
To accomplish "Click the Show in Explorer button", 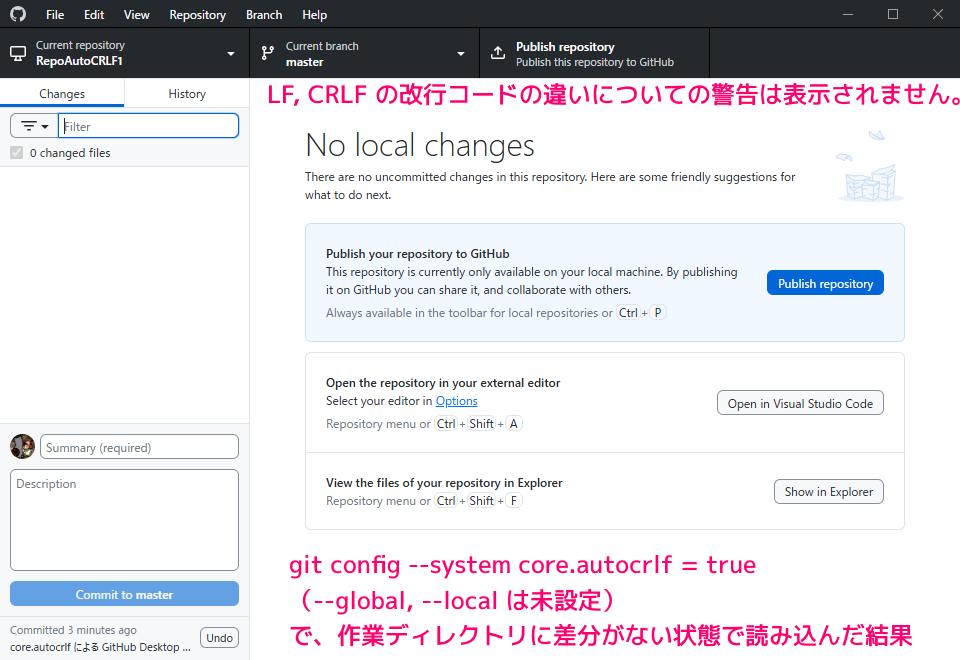I will point(828,491).
